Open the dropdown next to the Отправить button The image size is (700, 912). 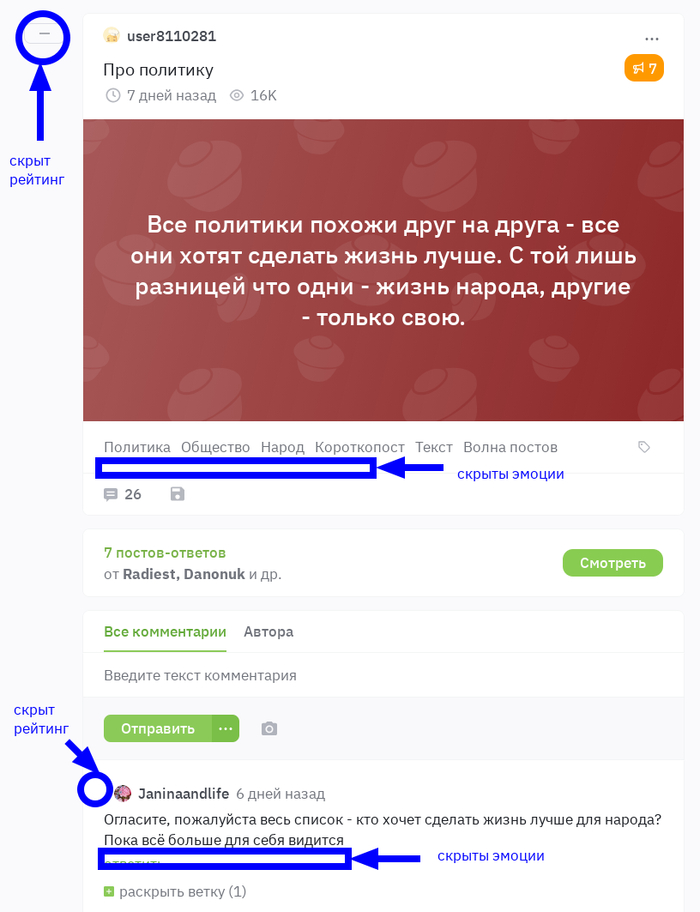coord(226,729)
